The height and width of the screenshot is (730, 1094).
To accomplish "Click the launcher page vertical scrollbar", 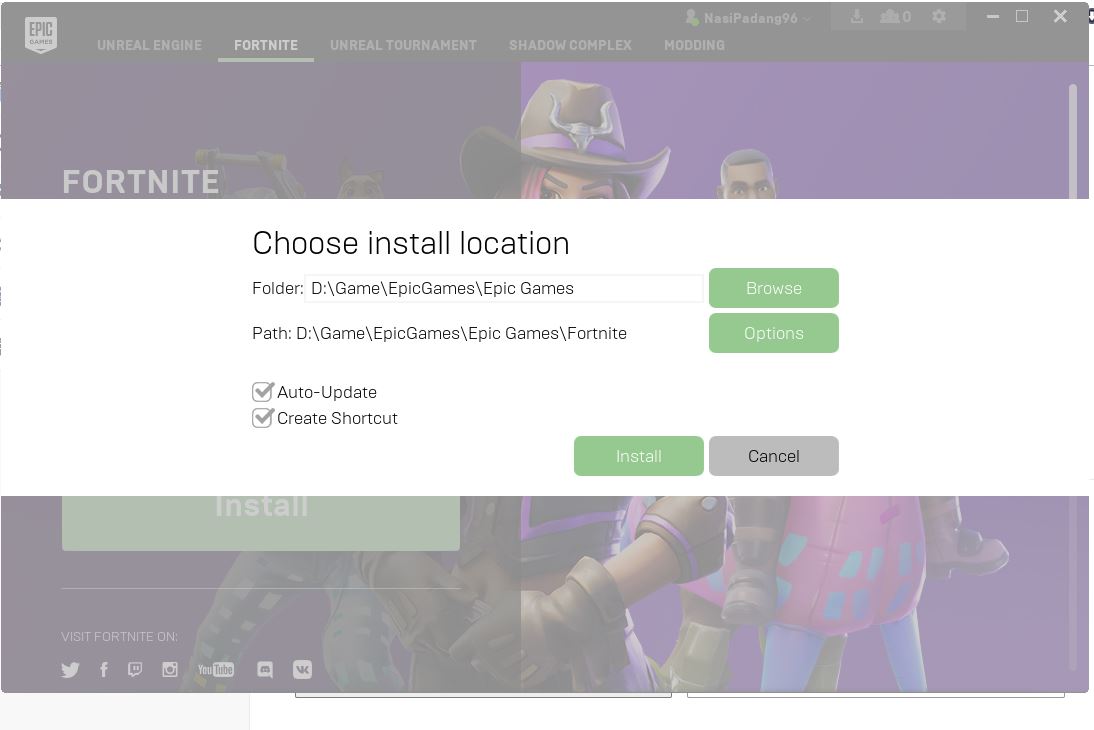I will (x=1073, y=142).
